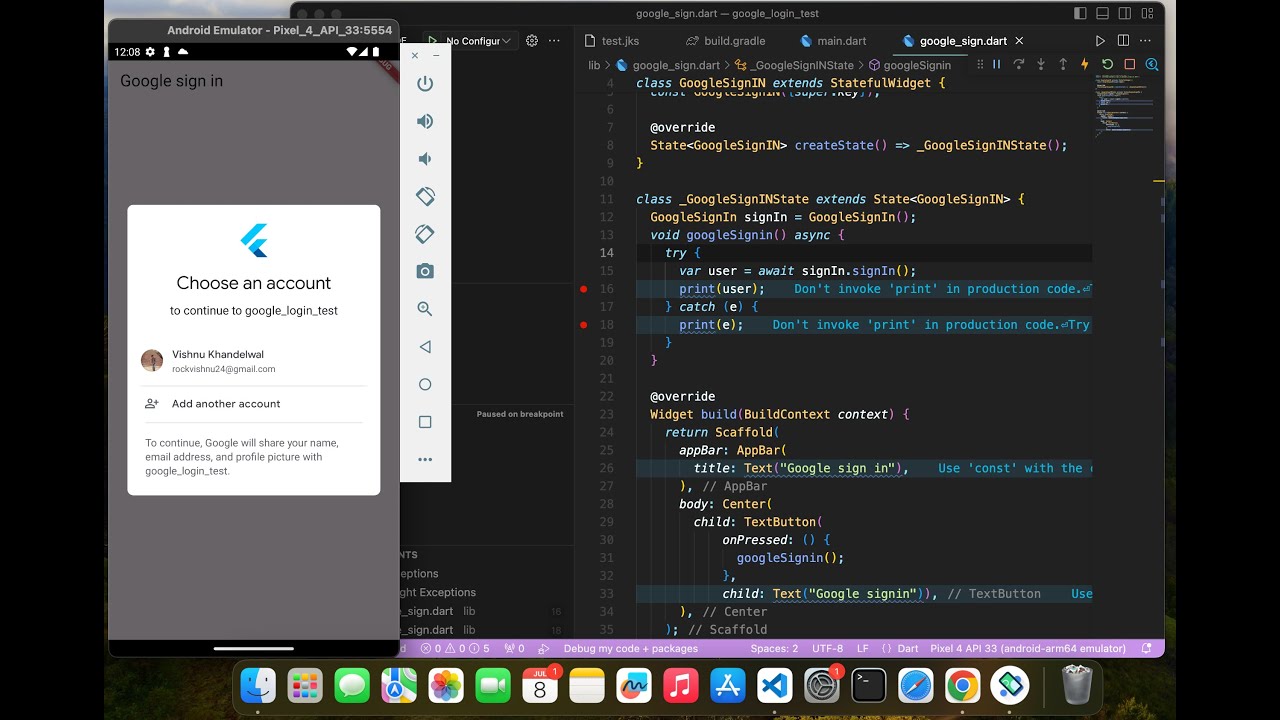The image size is (1280, 720).
Task: Click the Run code play icon in editor title
Action: tap(1100, 41)
